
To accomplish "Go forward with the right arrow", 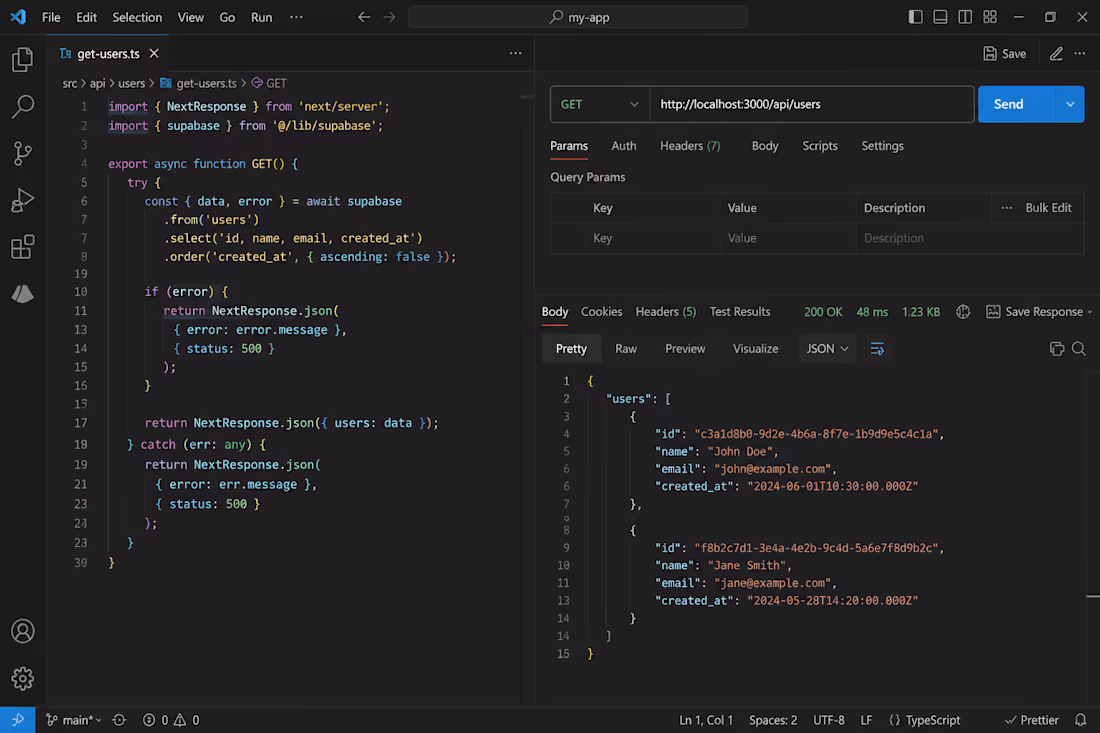I will [389, 17].
